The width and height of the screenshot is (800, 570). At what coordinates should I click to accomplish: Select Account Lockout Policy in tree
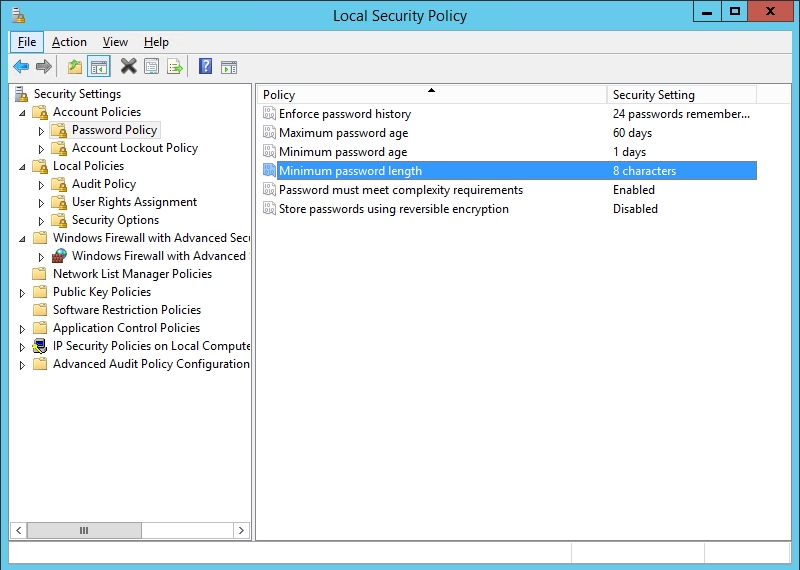pos(135,148)
